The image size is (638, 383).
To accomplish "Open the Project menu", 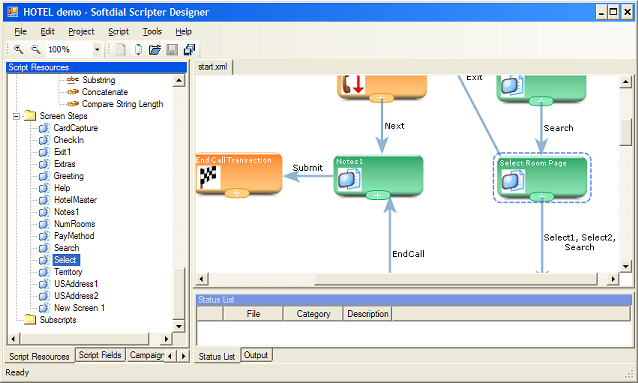I will (x=81, y=31).
